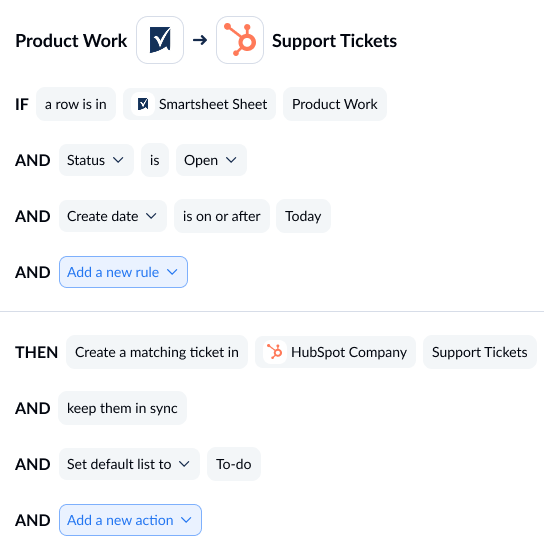The width and height of the screenshot is (544, 549).
Task: Open the Set default list to dropdown
Action: point(129,464)
